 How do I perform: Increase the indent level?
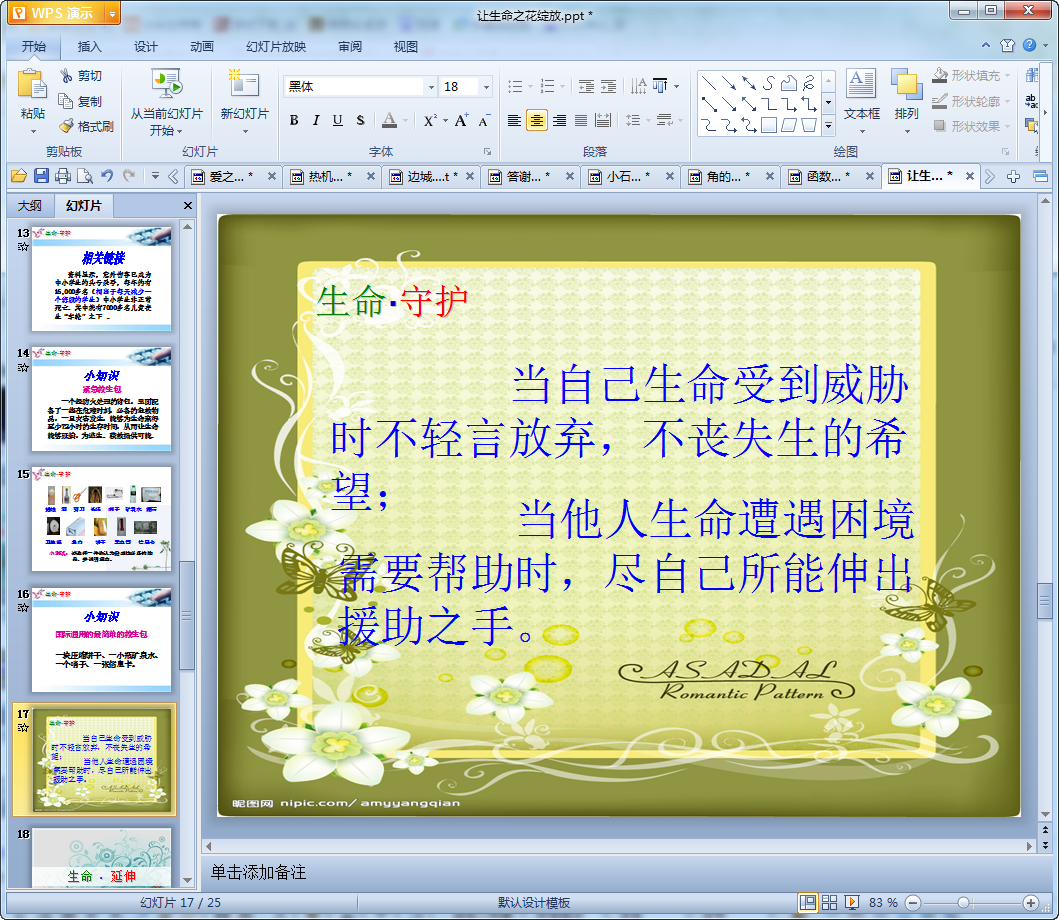tap(609, 86)
